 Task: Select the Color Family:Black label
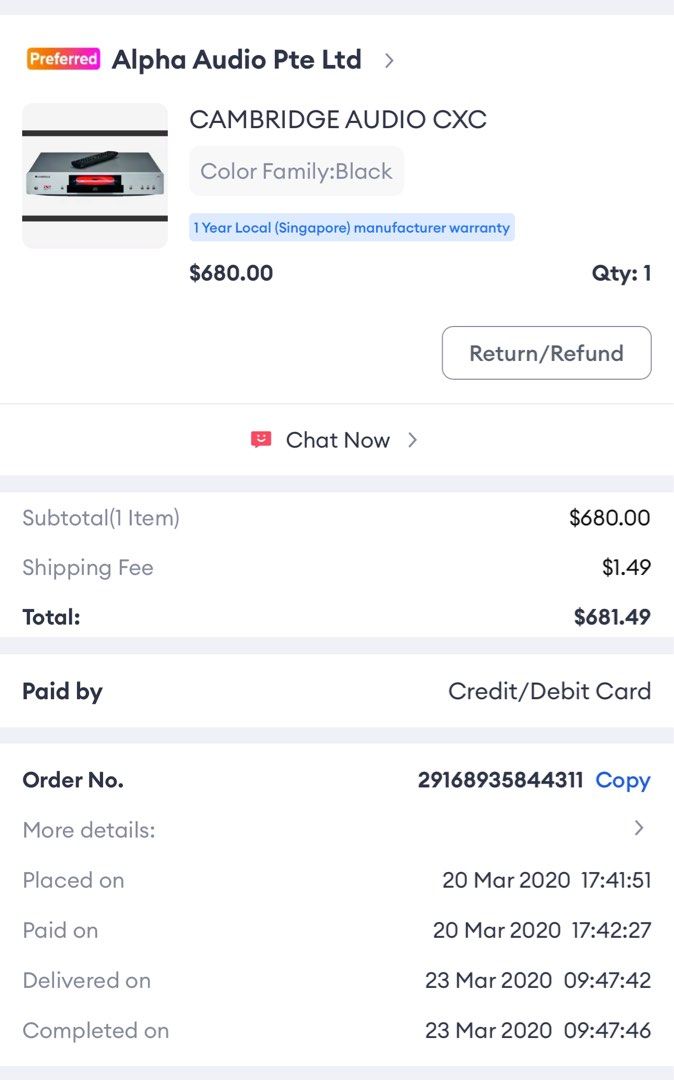coord(296,170)
